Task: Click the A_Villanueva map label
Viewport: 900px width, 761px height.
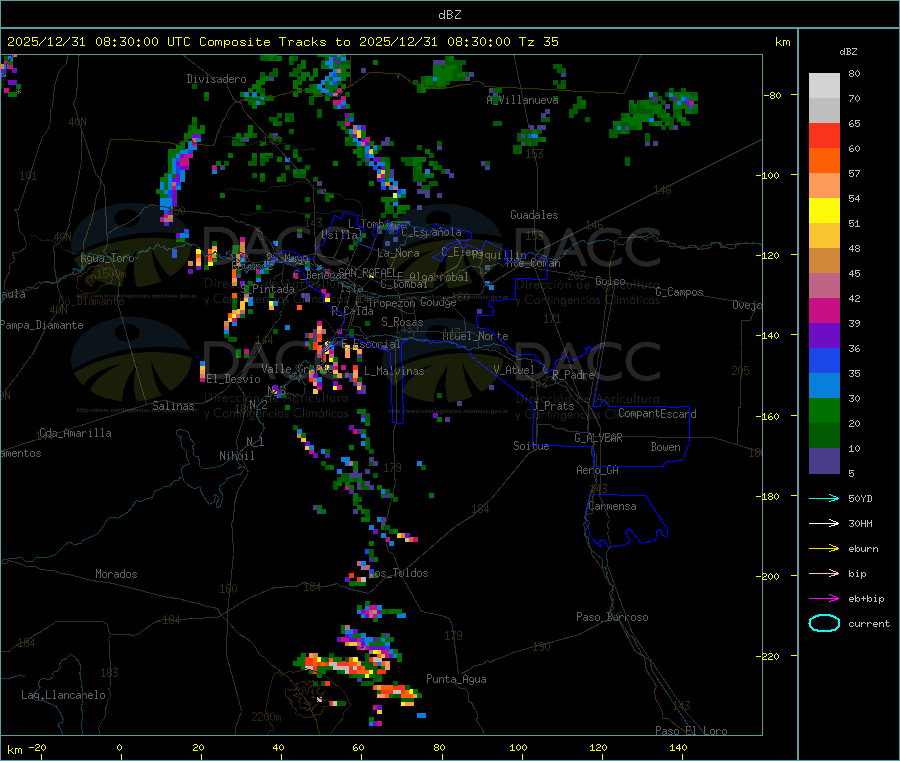Action: click(522, 100)
